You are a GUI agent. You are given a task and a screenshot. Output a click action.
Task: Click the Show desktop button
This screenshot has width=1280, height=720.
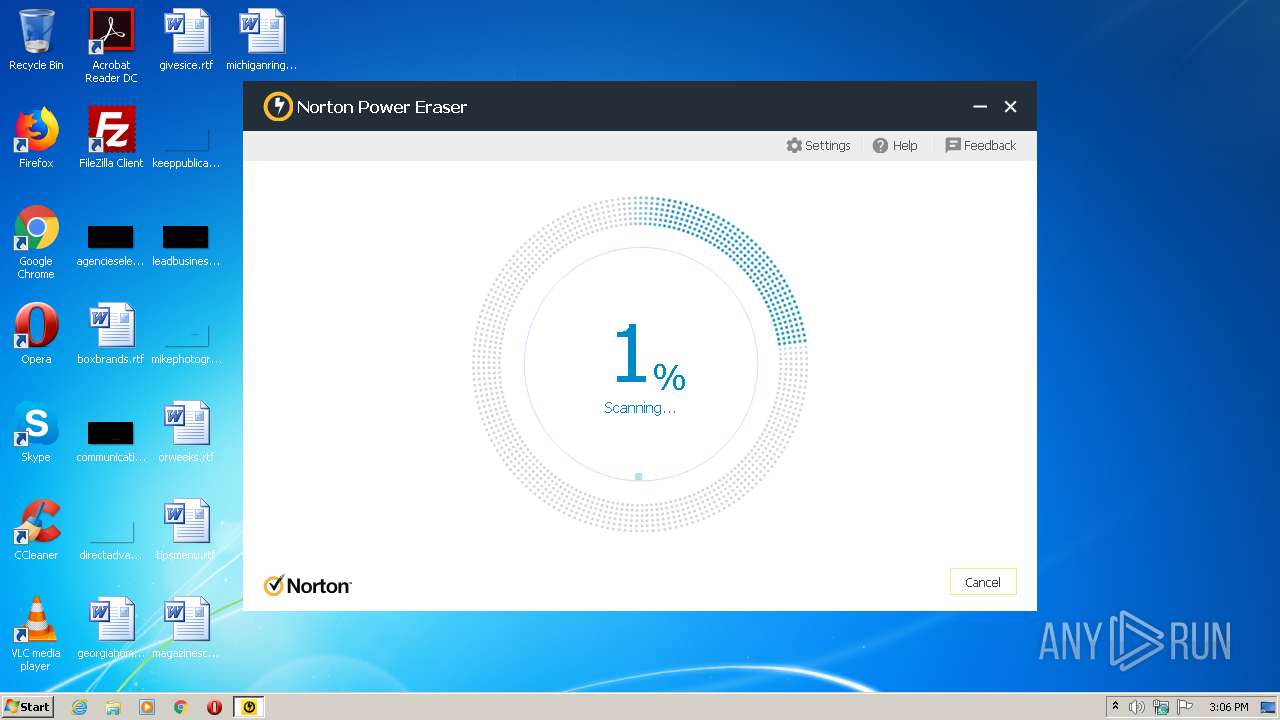pyautogui.click(x=1269, y=707)
